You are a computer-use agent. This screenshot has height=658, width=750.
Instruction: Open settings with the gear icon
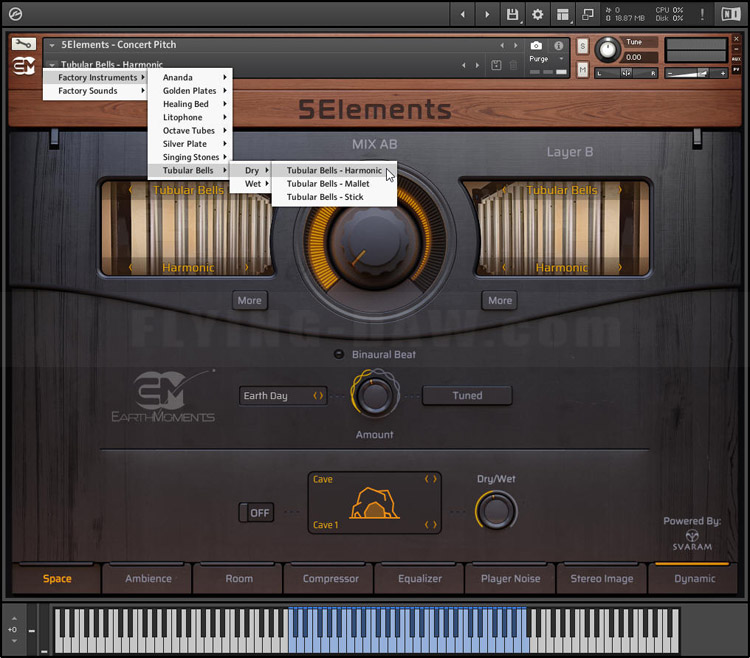coord(538,14)
